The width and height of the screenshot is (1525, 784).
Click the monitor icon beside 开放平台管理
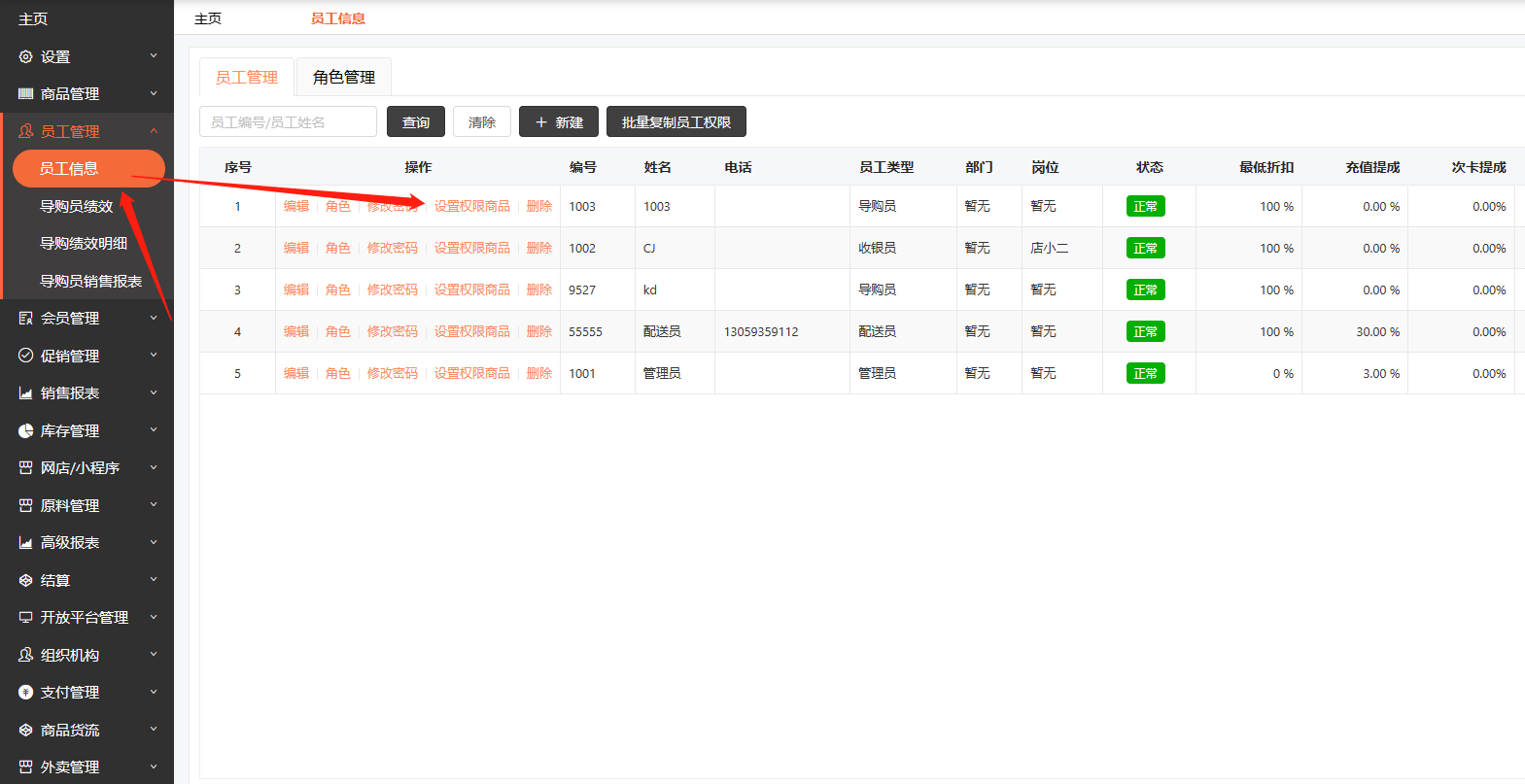pyautogui.click(x=26, y=618)
